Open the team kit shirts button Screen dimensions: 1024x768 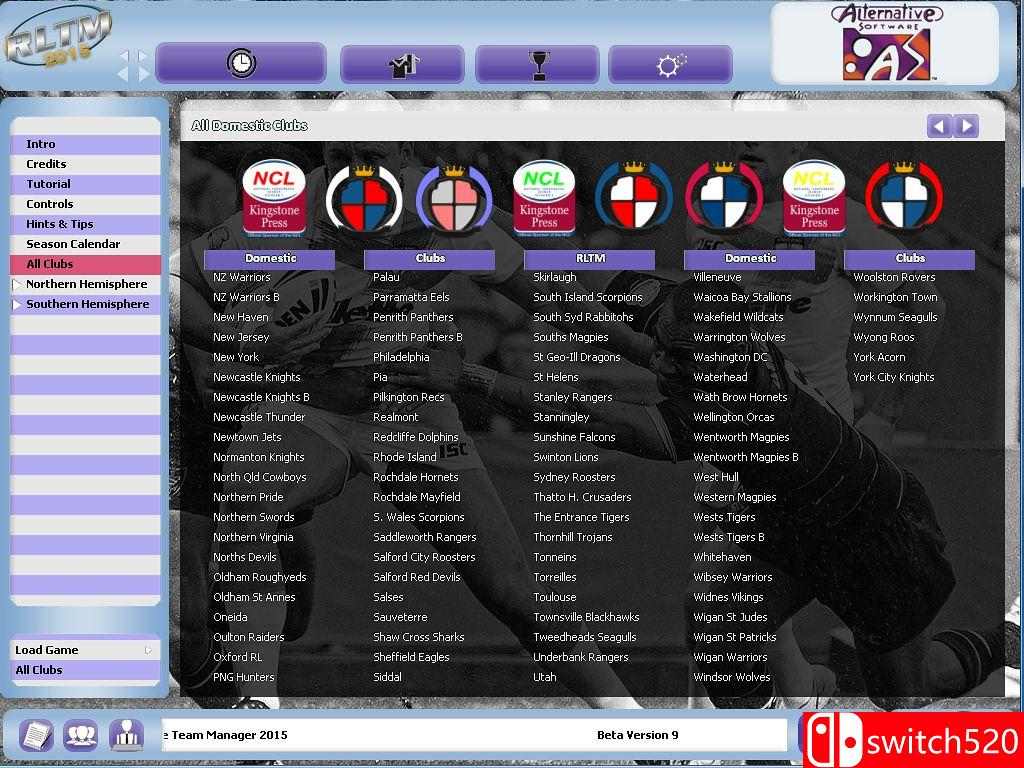[403, 65]
